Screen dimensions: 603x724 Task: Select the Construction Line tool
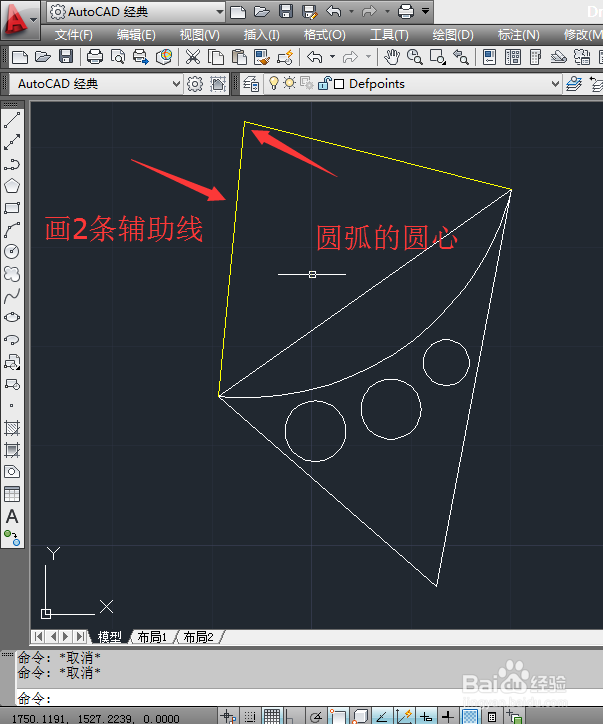[x=12, y=142]
